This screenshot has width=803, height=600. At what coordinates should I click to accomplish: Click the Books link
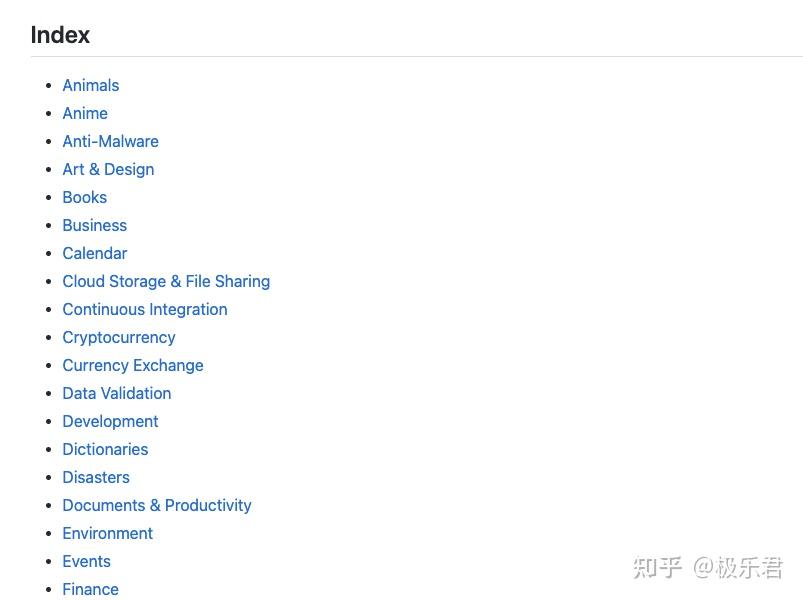[x=84, y=197]
